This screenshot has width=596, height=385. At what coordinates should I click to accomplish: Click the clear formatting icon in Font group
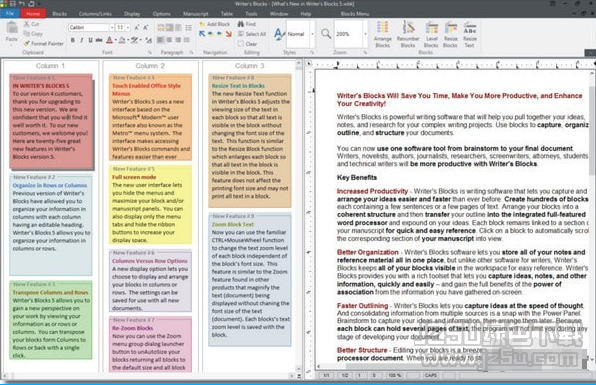[x=149, y=40]
